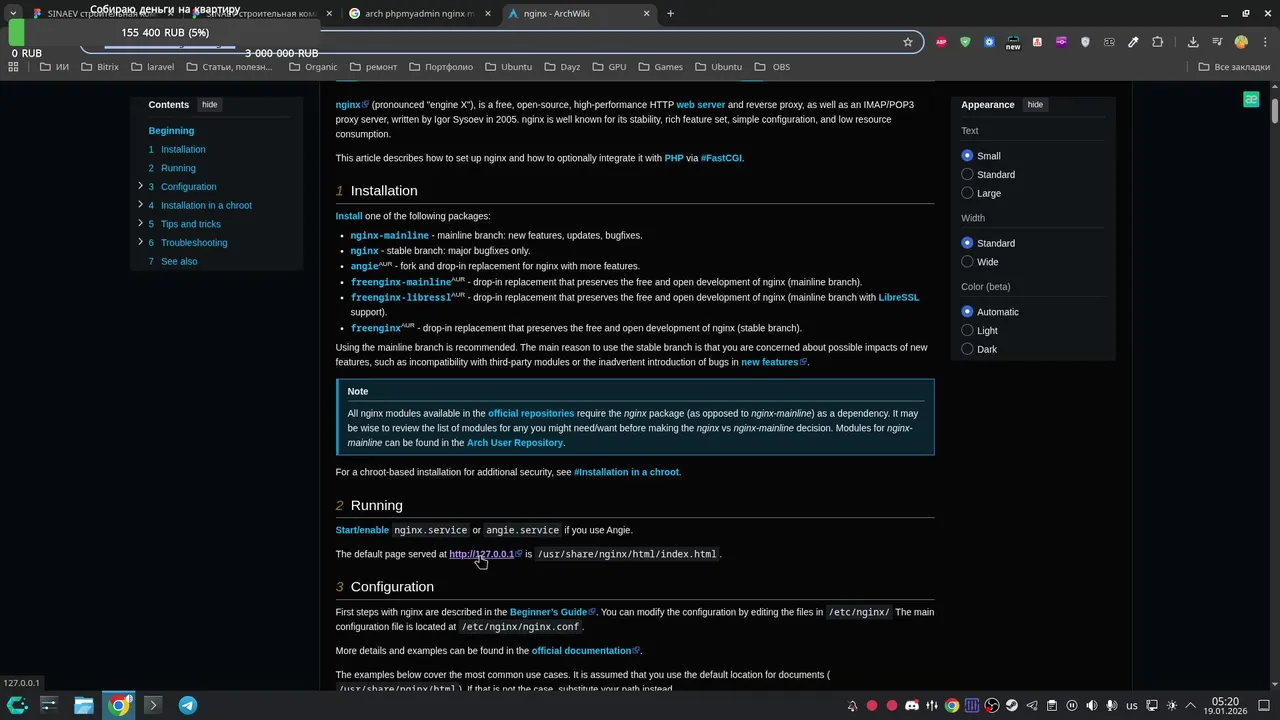Open the apps grid in bookmarks bar

[x=13, y=67]
